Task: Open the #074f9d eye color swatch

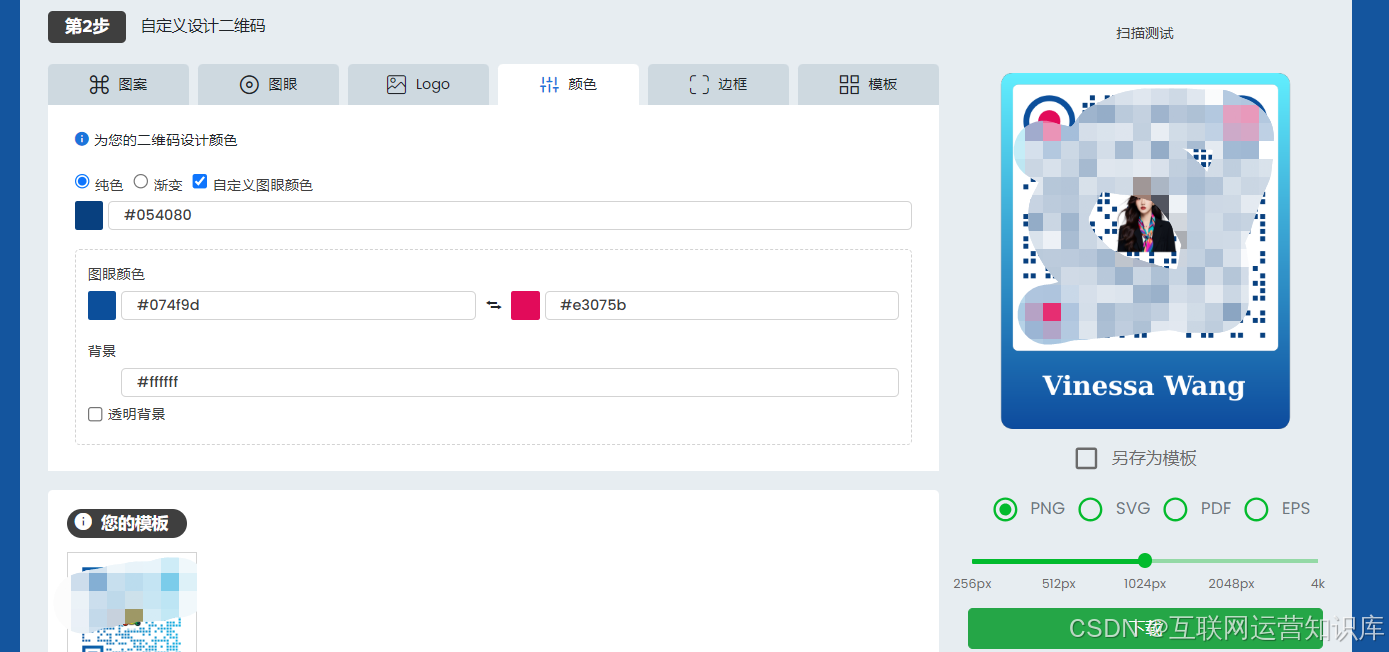Action: (x=102, y=305)
